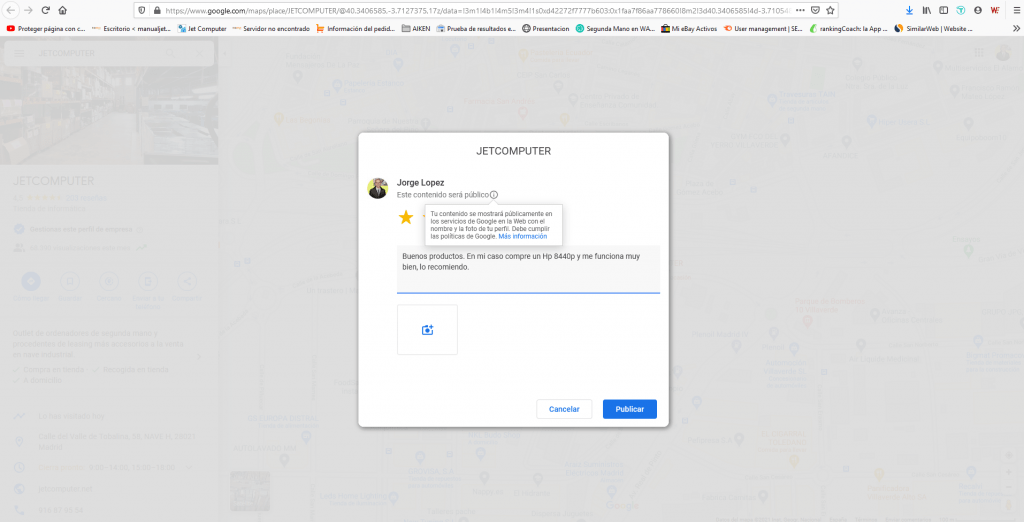This screenshot has height=522, width=1024.
Task: Open the 'Proteger página con c...' bookmark
Action: (x=46, y=29)
